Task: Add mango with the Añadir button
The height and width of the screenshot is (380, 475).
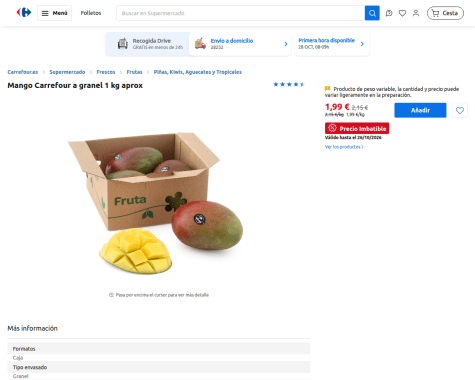Action: pyautogui.click(x=420, y=110)
